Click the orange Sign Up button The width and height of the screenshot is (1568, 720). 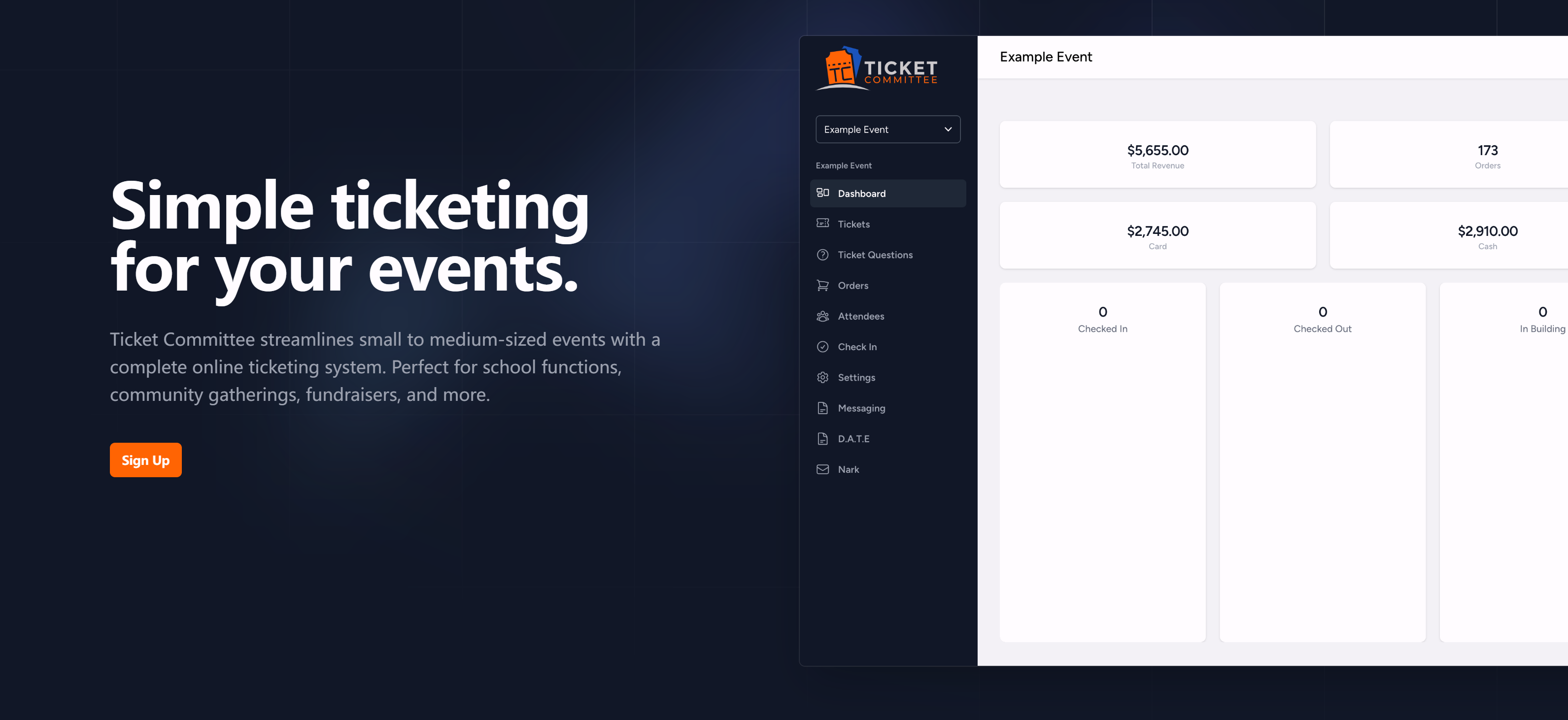click(x=145, y=460)
